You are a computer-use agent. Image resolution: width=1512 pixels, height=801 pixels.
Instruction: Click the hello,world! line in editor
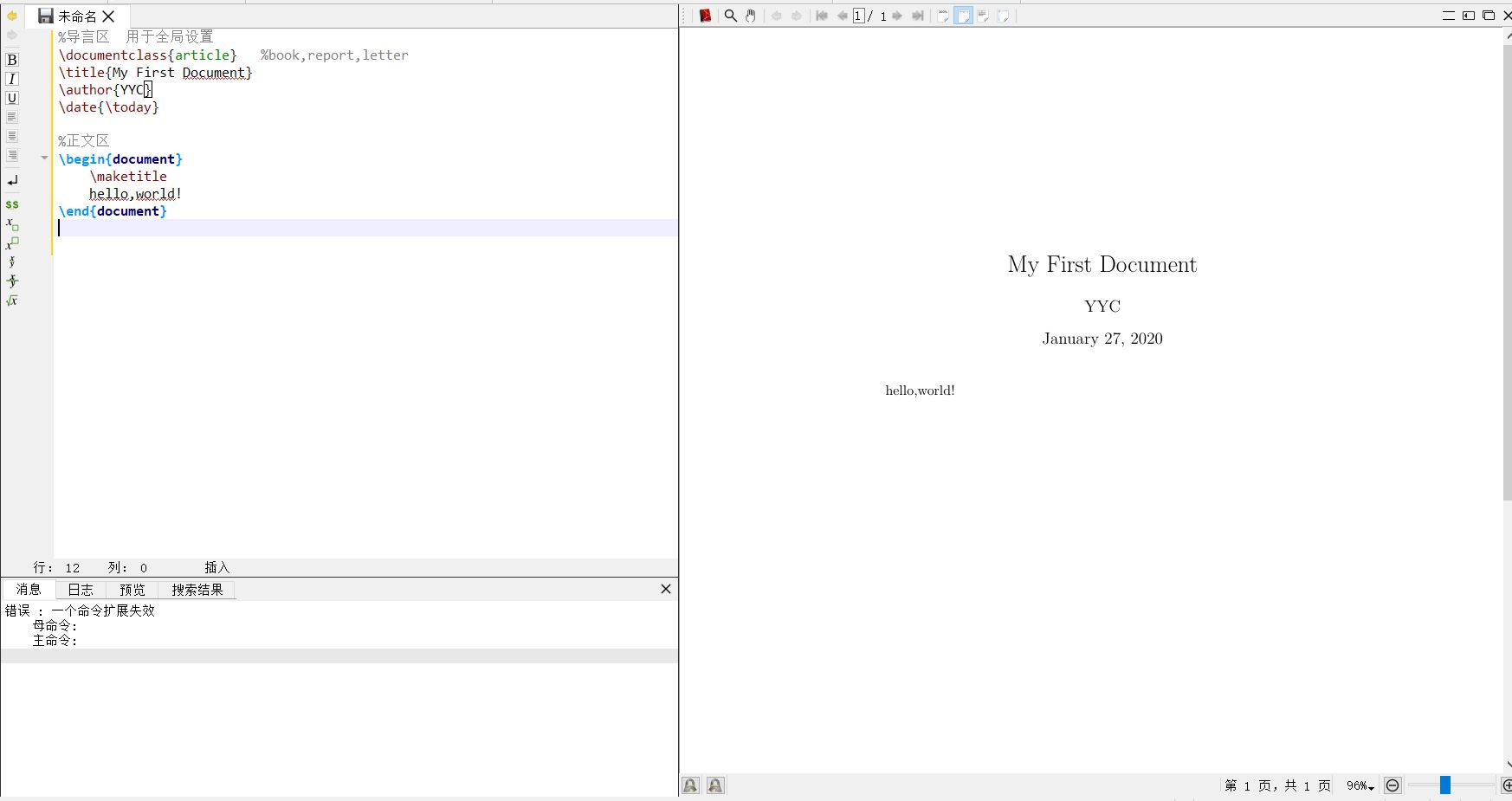point(135,194)
